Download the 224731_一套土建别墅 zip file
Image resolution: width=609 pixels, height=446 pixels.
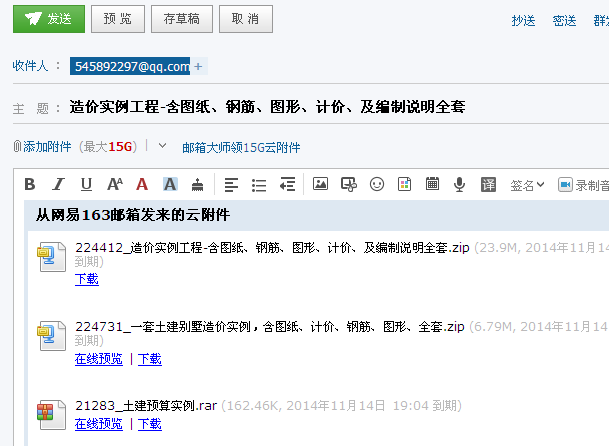(150, 359)
